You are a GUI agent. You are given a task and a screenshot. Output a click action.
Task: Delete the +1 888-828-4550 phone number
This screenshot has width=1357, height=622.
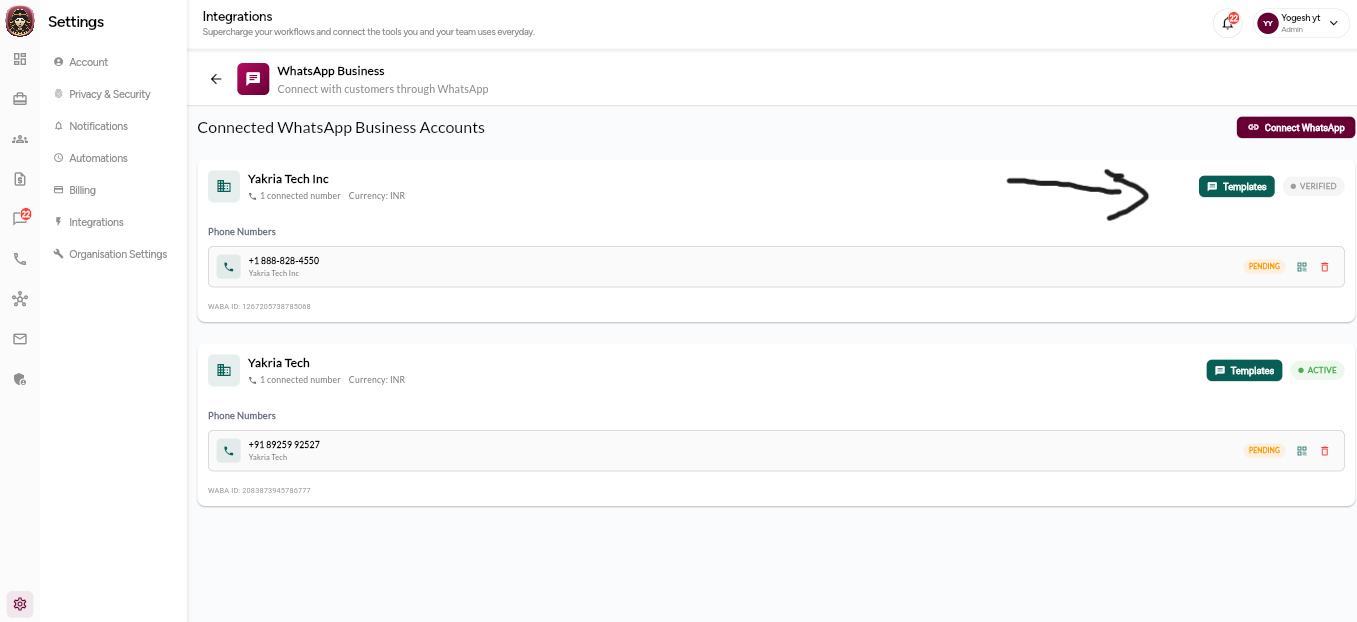click(1325, 267)
